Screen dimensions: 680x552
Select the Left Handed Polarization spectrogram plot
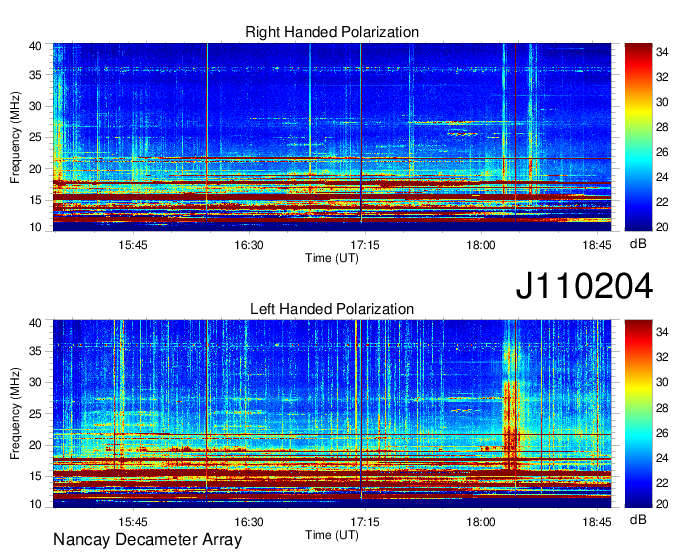(x=332, y=414)
